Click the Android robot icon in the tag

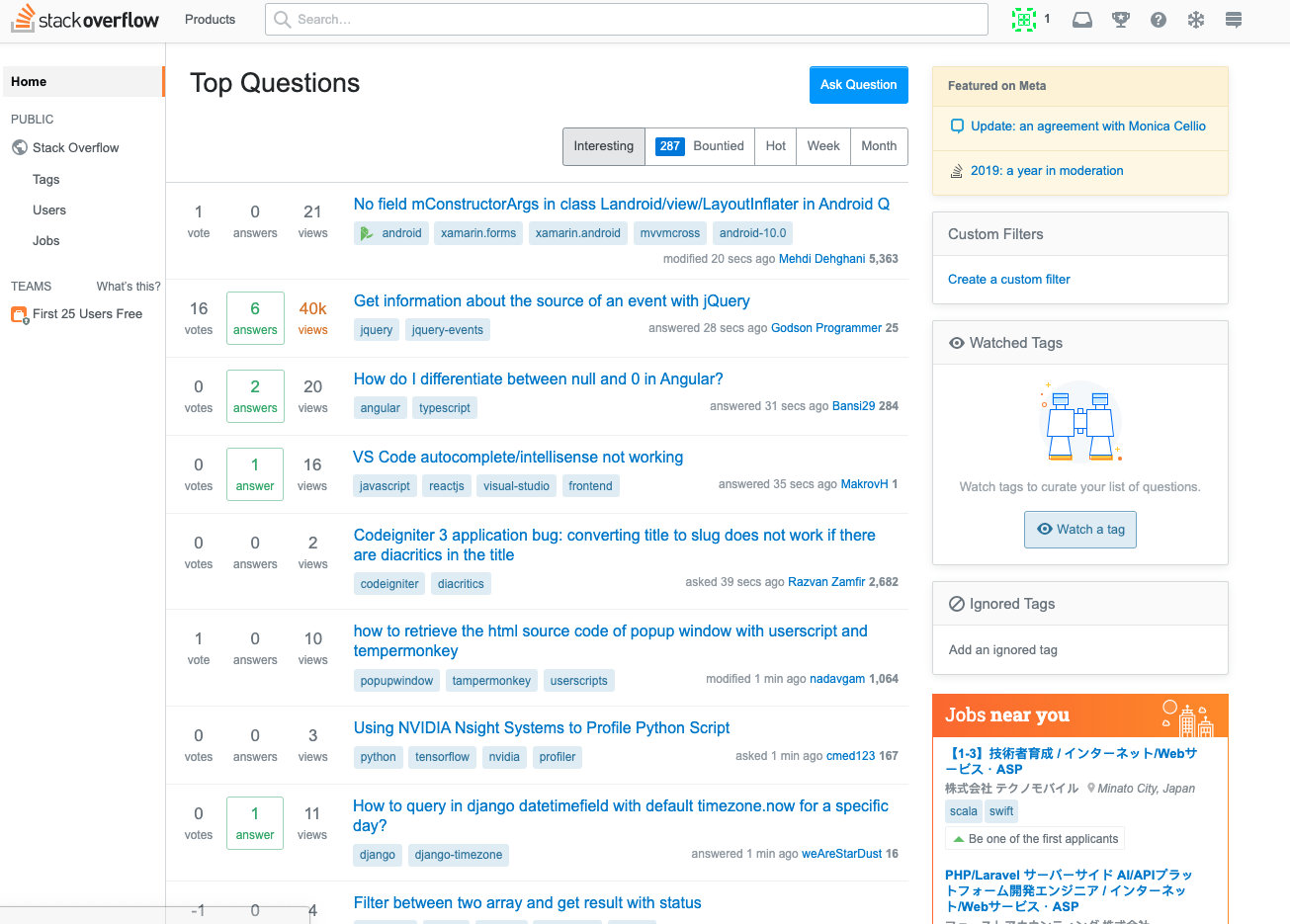point(367,233)
